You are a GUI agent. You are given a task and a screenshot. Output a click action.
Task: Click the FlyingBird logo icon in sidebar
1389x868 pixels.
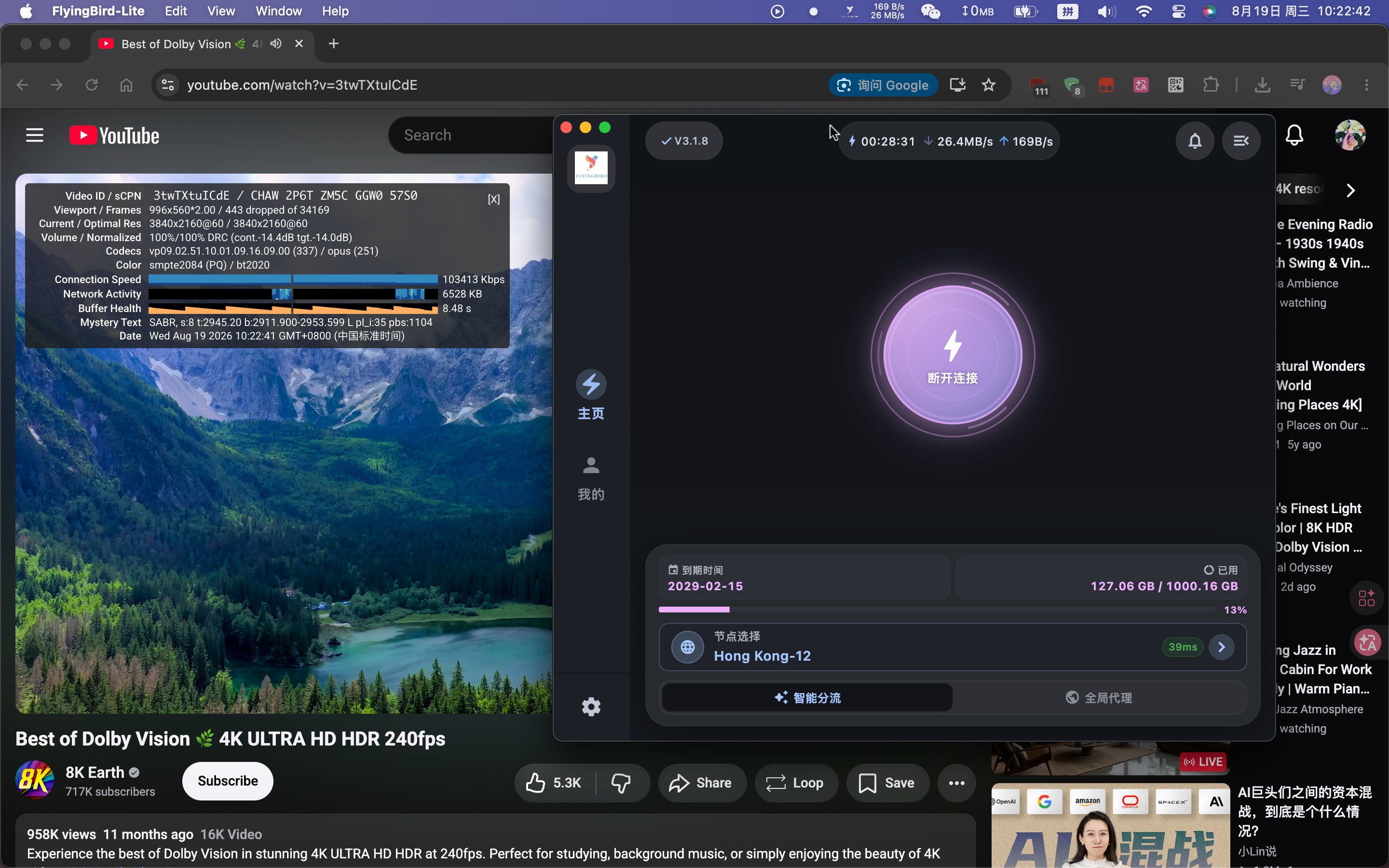tap(591, 168)
